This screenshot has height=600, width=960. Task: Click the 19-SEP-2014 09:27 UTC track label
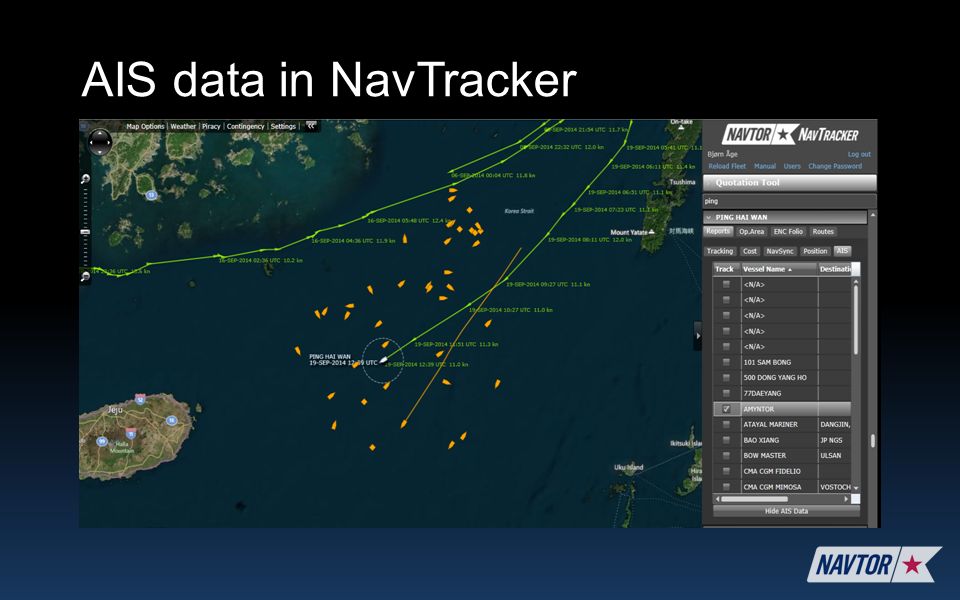548,284
